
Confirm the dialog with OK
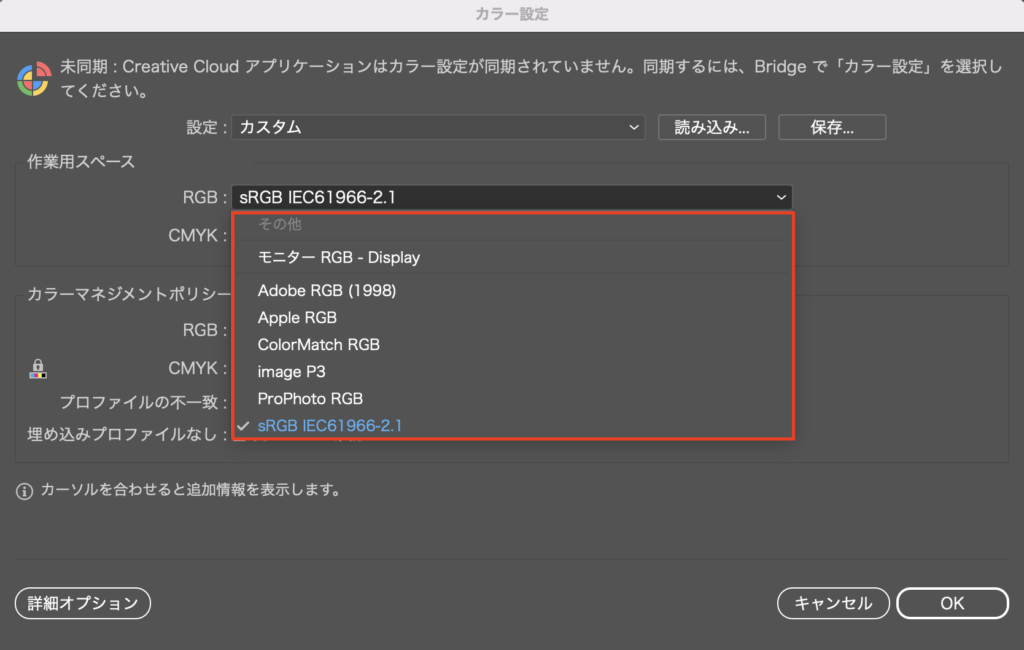pos(952,603)
